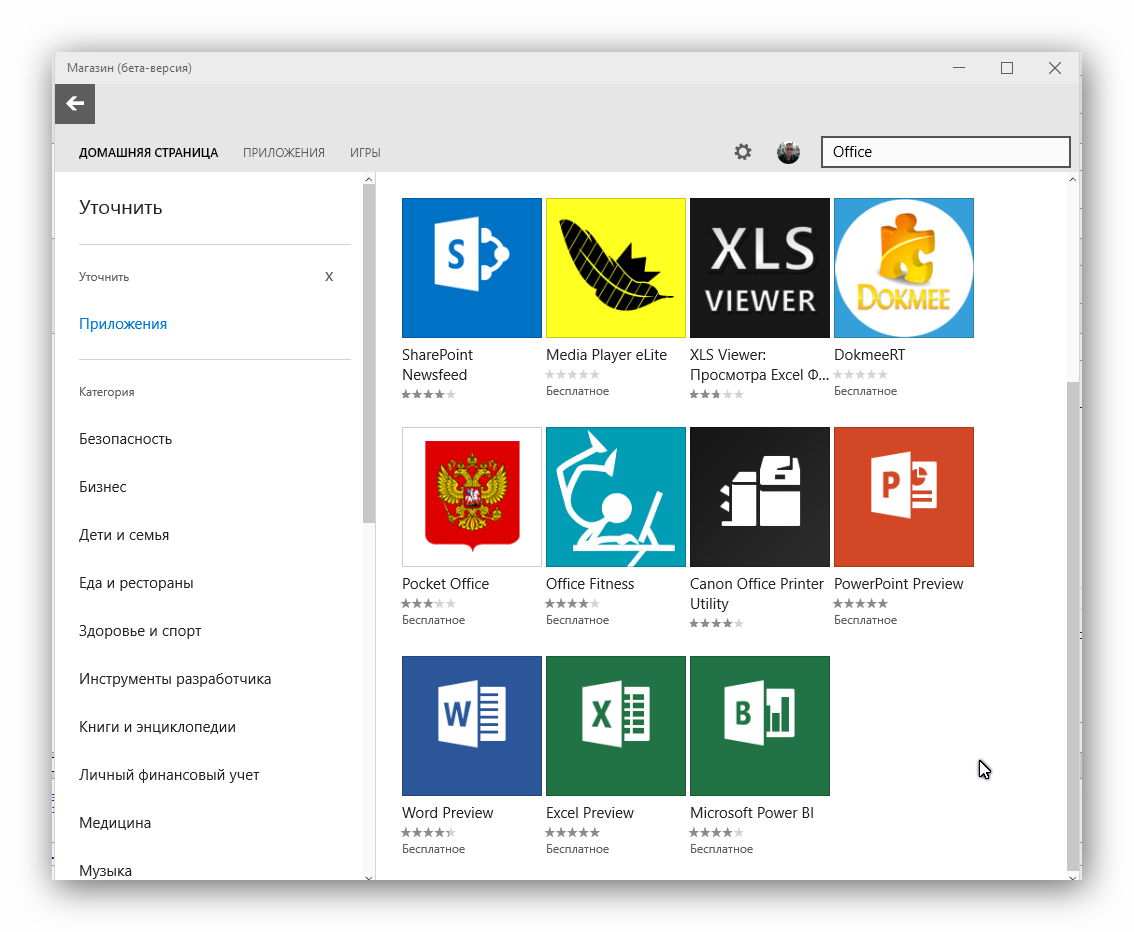This screenshot has width=1134, height=932.
Task: Choose the Бизнес category
Action: [x=103, y=487]
